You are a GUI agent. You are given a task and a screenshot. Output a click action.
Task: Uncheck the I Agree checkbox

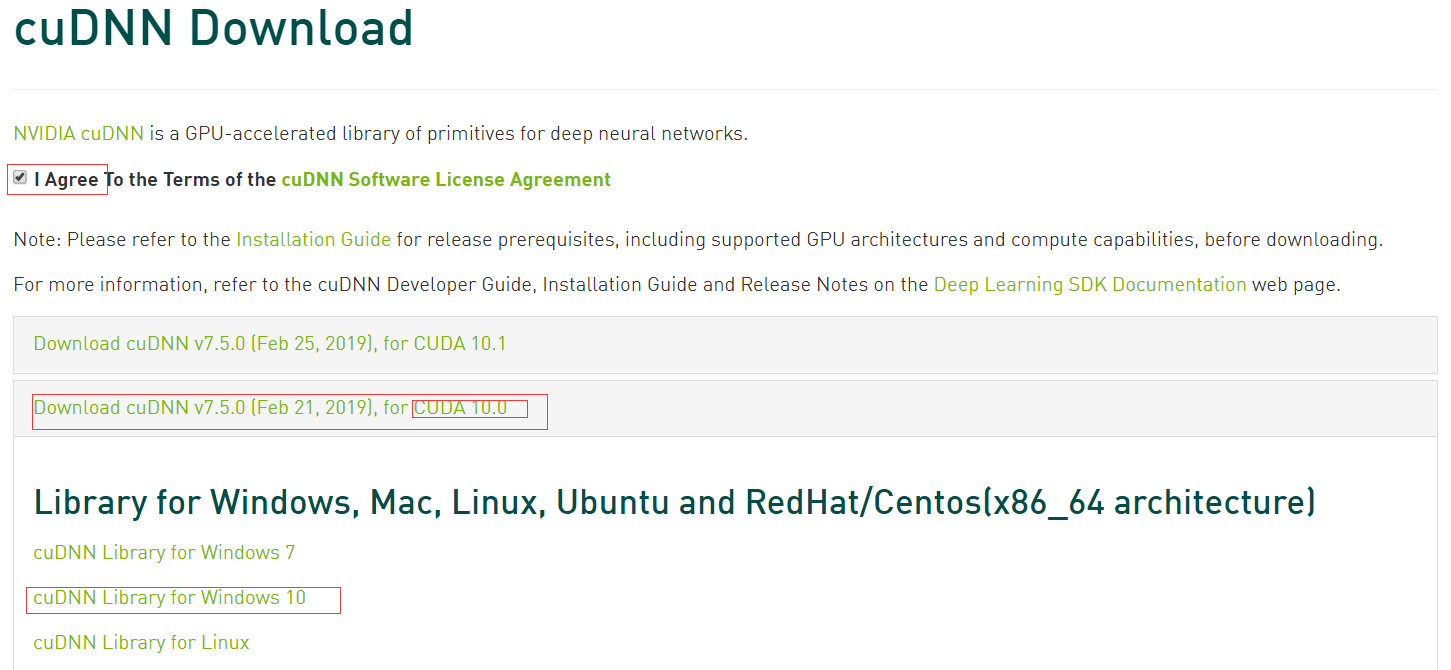coord(20,178)
